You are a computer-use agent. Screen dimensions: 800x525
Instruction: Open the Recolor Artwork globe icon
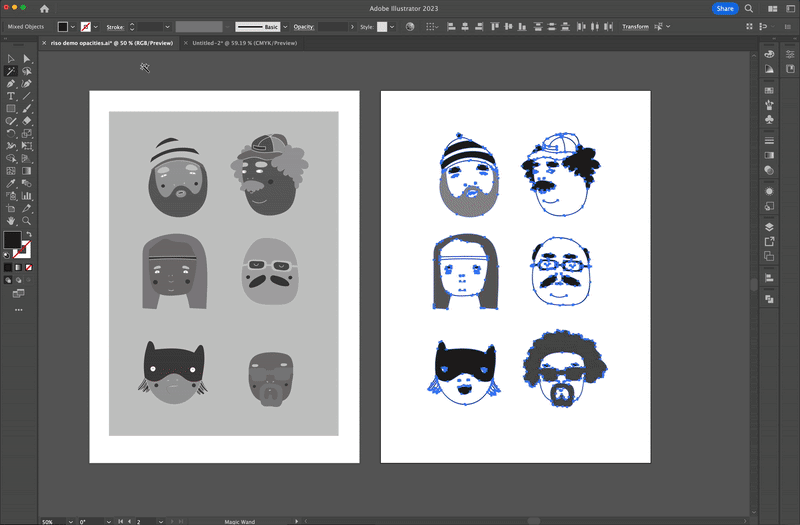pyautogui.click(x=410, y=27)
